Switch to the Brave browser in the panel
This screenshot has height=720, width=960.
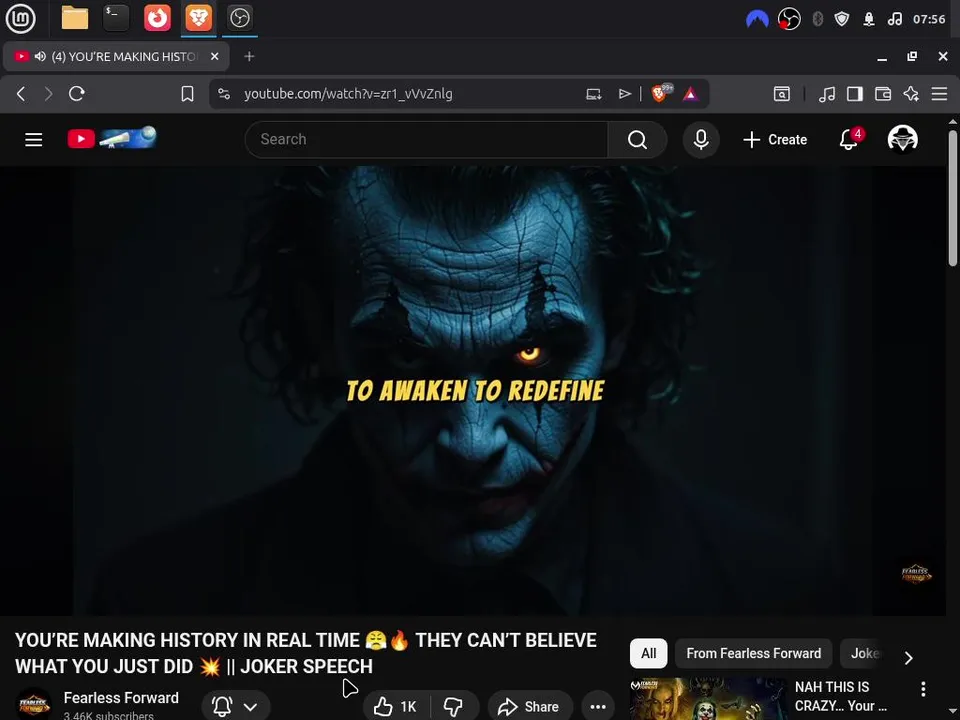click(x=198, y=18)
